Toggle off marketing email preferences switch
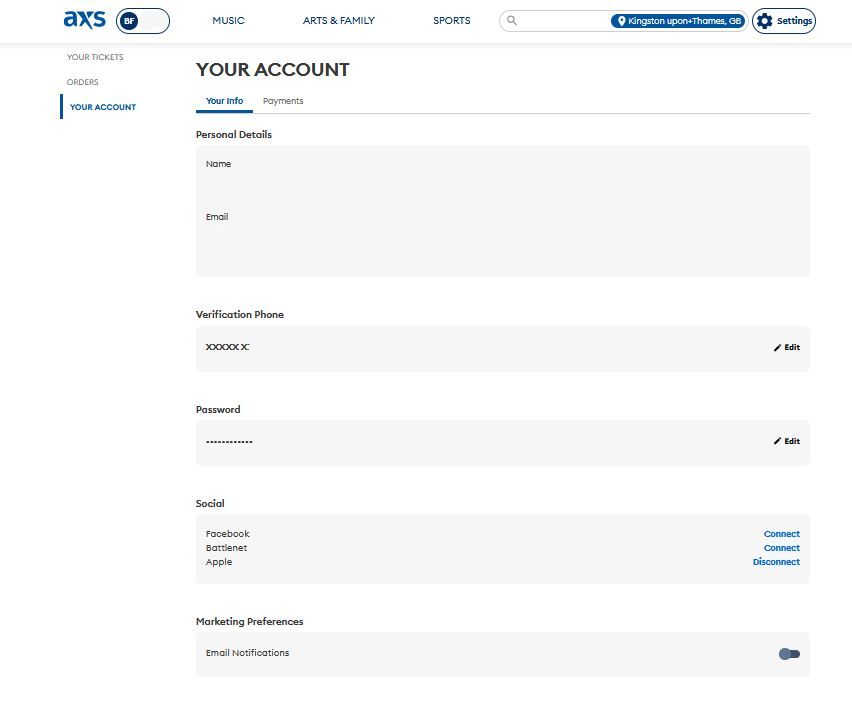The width and height of the screenshot is (852, 707). tap(789, 653)
